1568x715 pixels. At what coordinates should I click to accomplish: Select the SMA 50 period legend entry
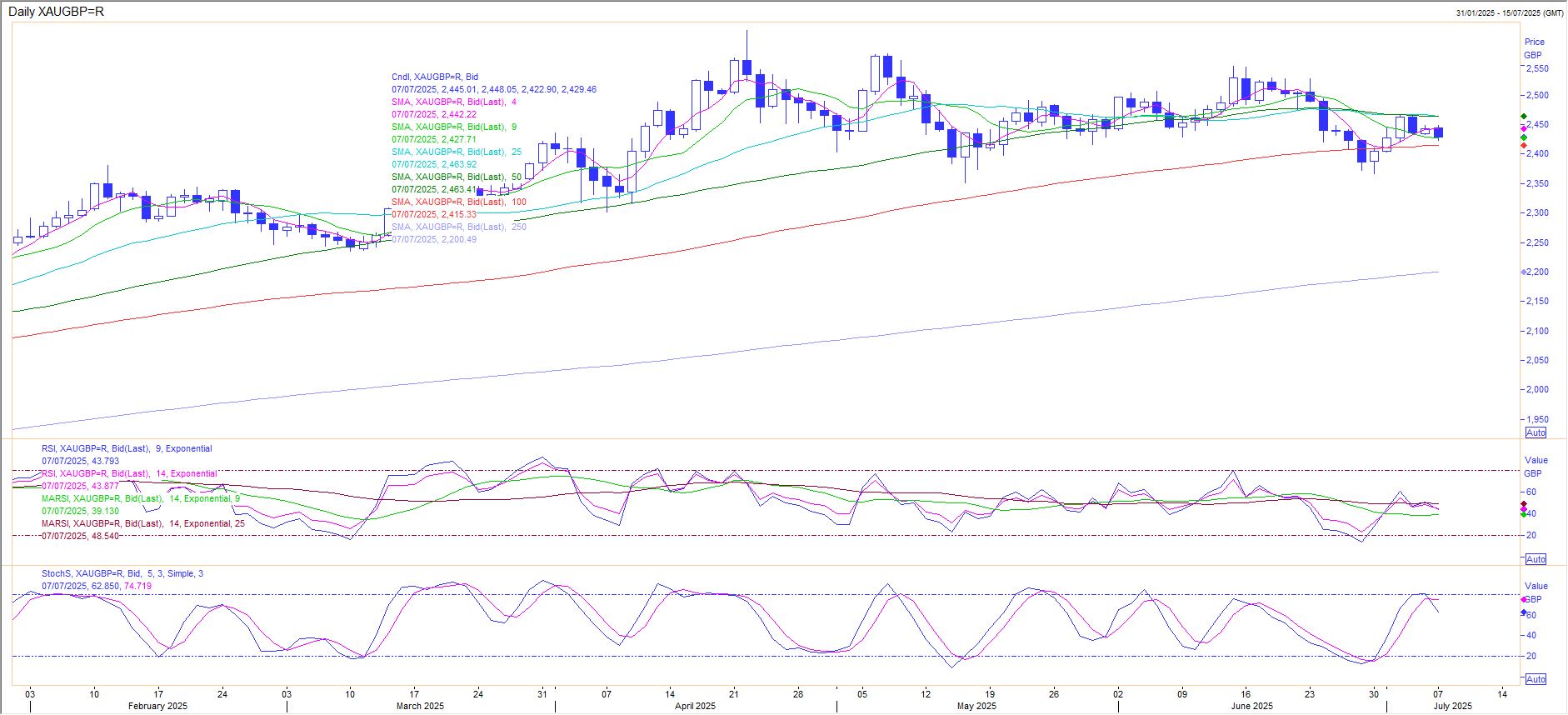pos(457,177)
